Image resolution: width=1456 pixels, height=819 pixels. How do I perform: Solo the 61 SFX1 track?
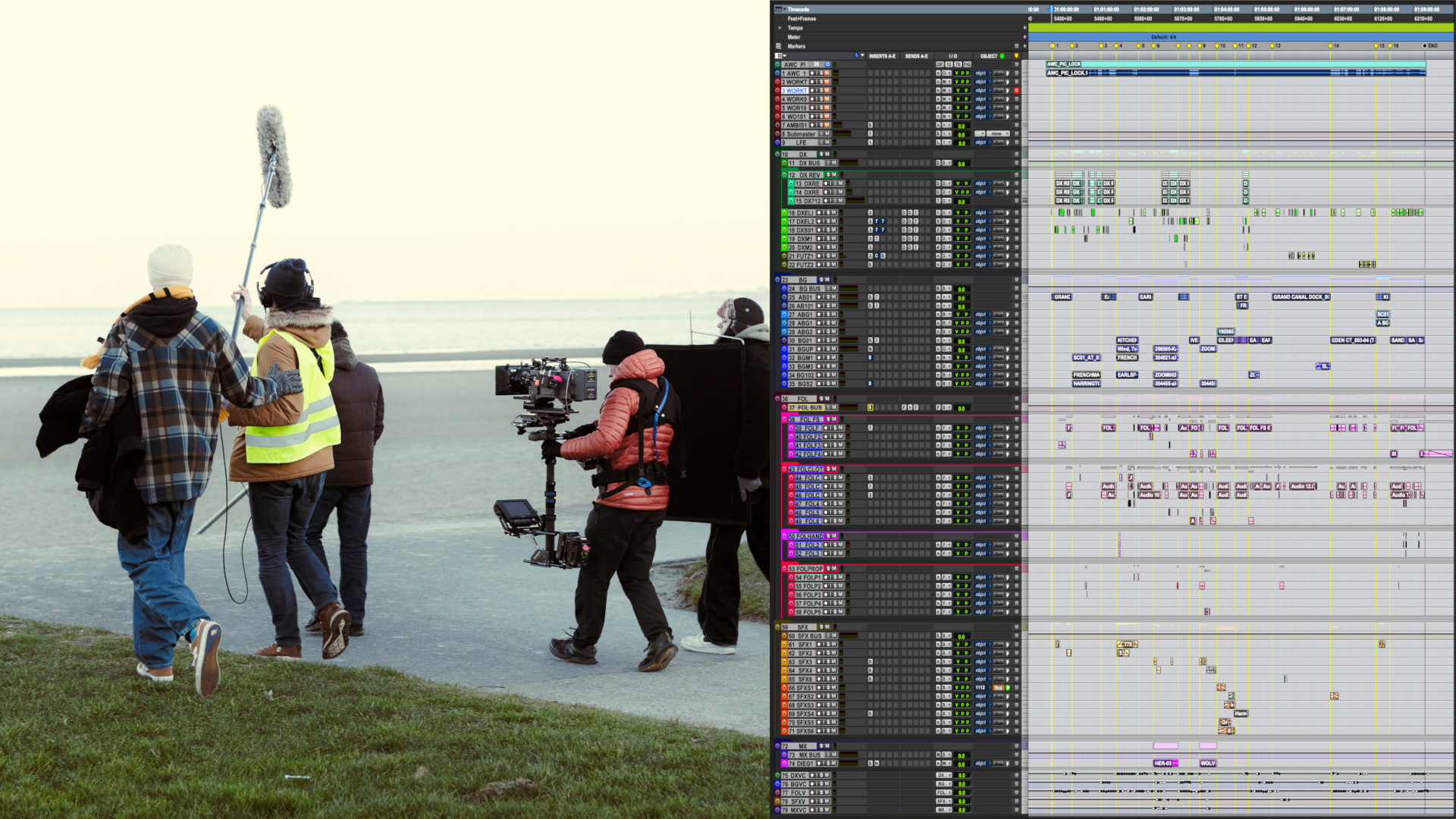[828, 645]
